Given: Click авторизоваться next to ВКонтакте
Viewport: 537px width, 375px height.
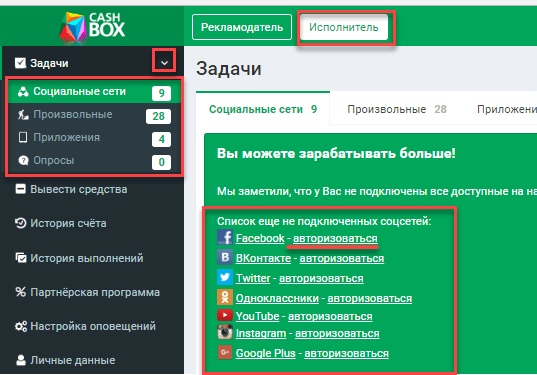Looking at the screenshot, I should pos(342,258).
